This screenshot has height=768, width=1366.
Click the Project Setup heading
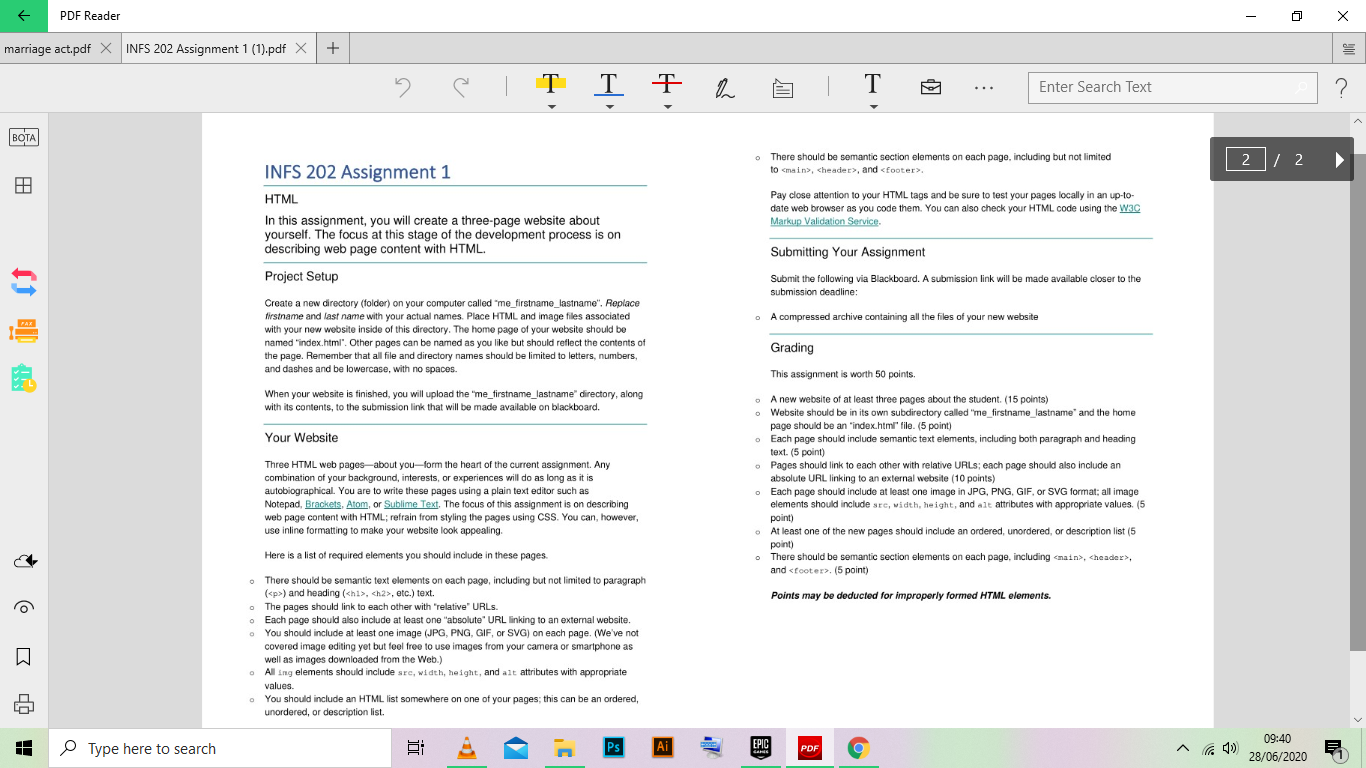point(301,276)
